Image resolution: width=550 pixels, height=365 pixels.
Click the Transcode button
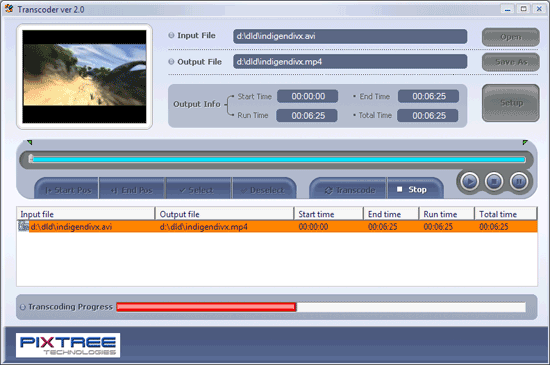tap(348, 190)
